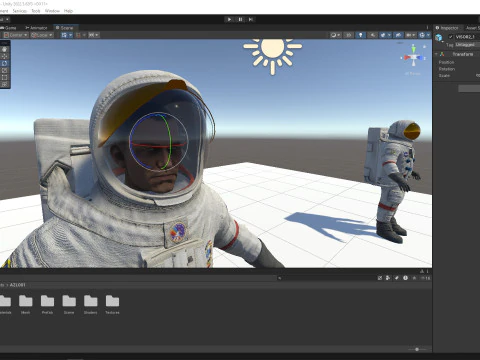The width and height of the screenshot is (480, 360).
Task: Click the red X axis on the orientation gizmo
Action: coord(407,58)
